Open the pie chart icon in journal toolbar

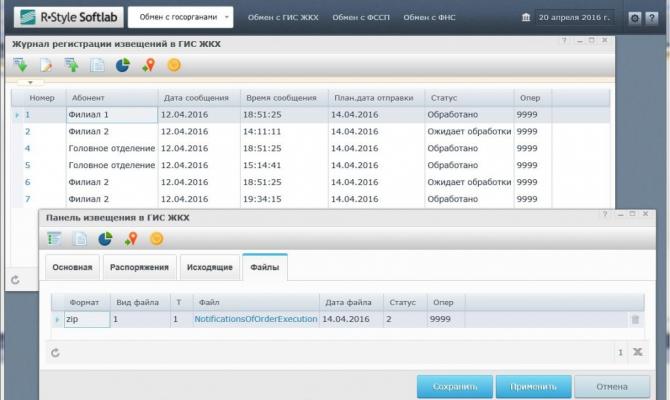click(123, 65)
